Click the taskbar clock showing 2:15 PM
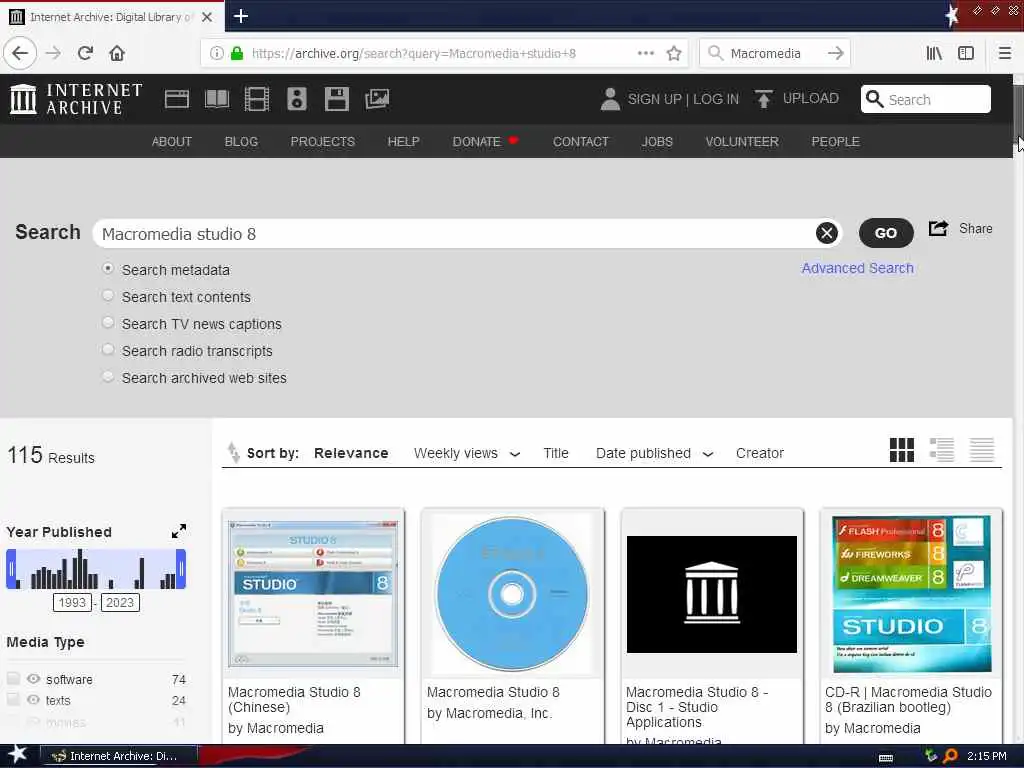1024x768 pixels. point(987,756)
